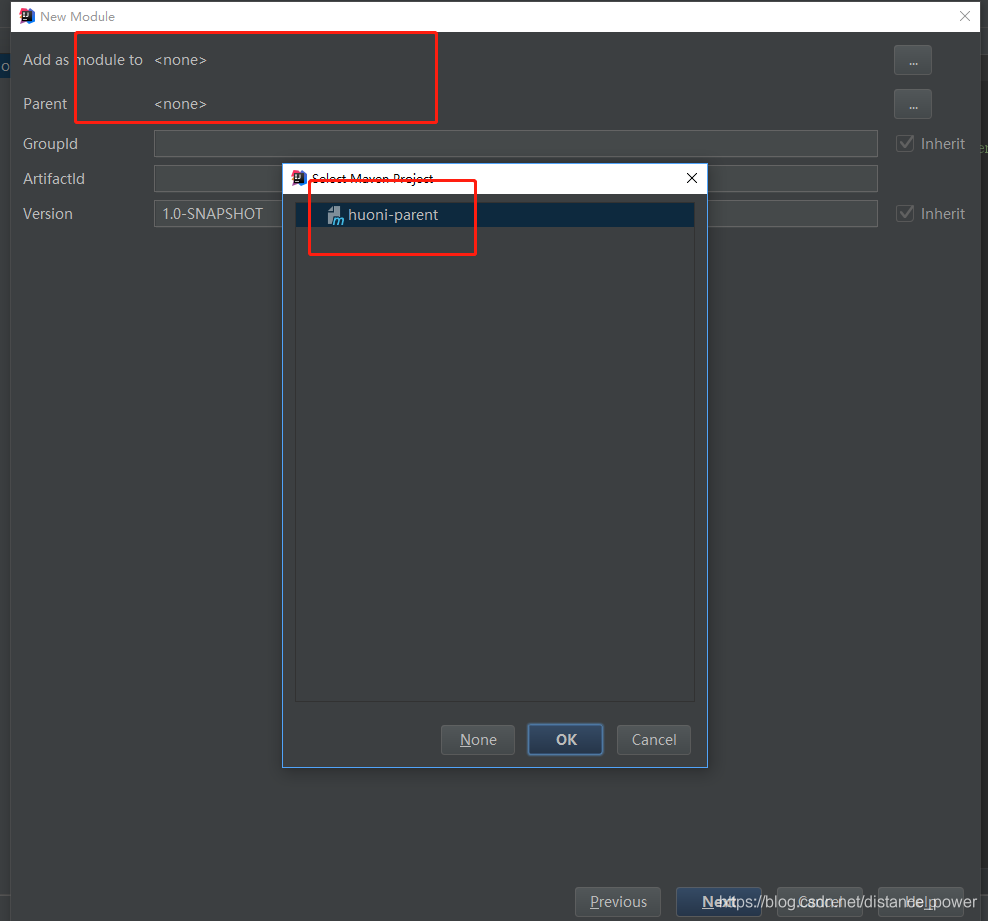Viewport: 988px width, 921px height.
Task: Toggle Inherit checkbox for GroupId
Action: click(x=905, y=144)
